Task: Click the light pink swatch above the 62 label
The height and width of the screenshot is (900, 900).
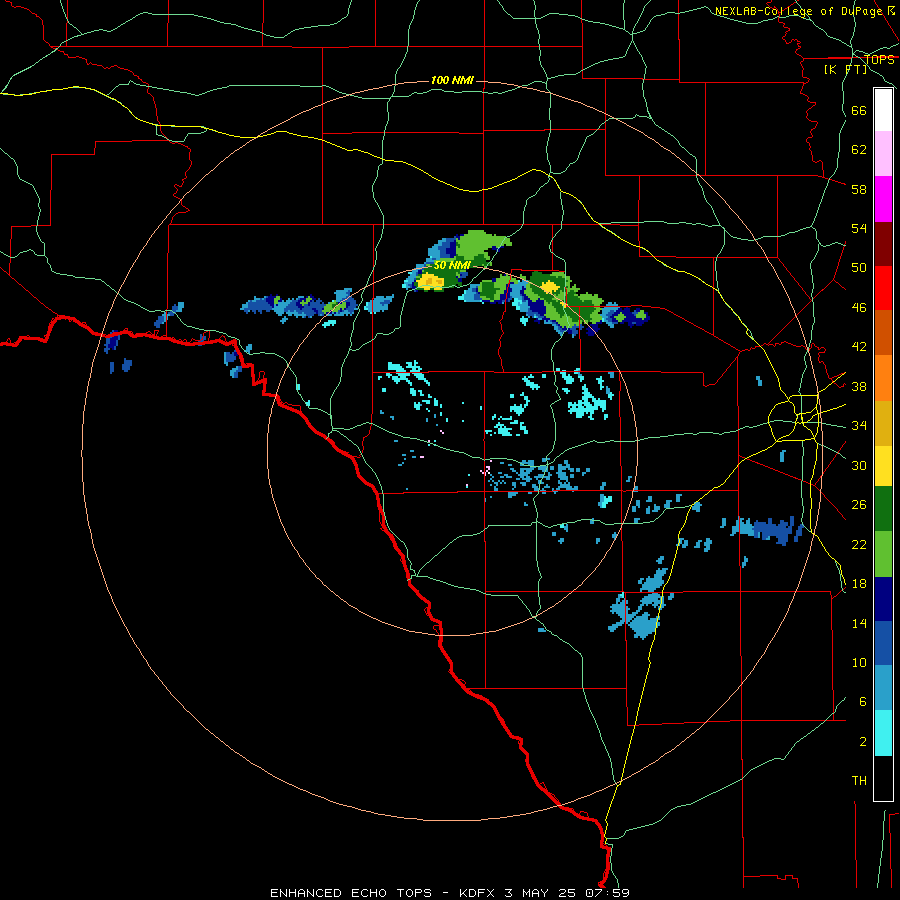Action: [883, 153]
